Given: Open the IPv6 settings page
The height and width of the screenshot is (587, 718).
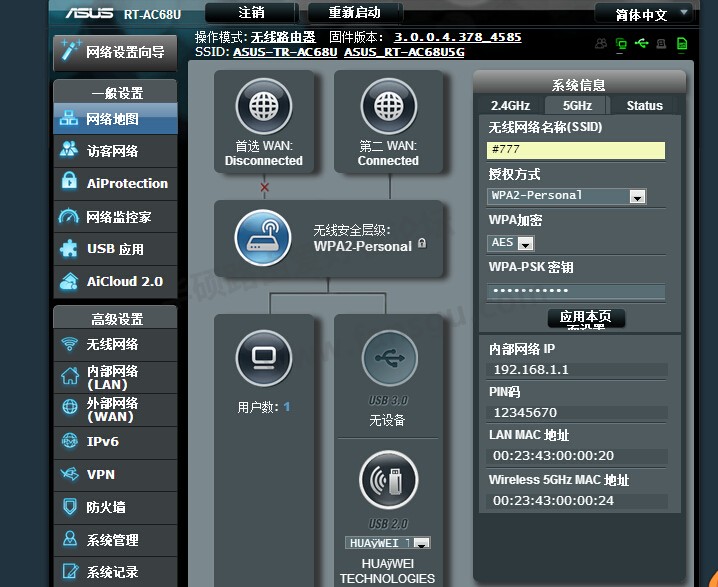Looking at the screenshot, I should coord(115,442).
